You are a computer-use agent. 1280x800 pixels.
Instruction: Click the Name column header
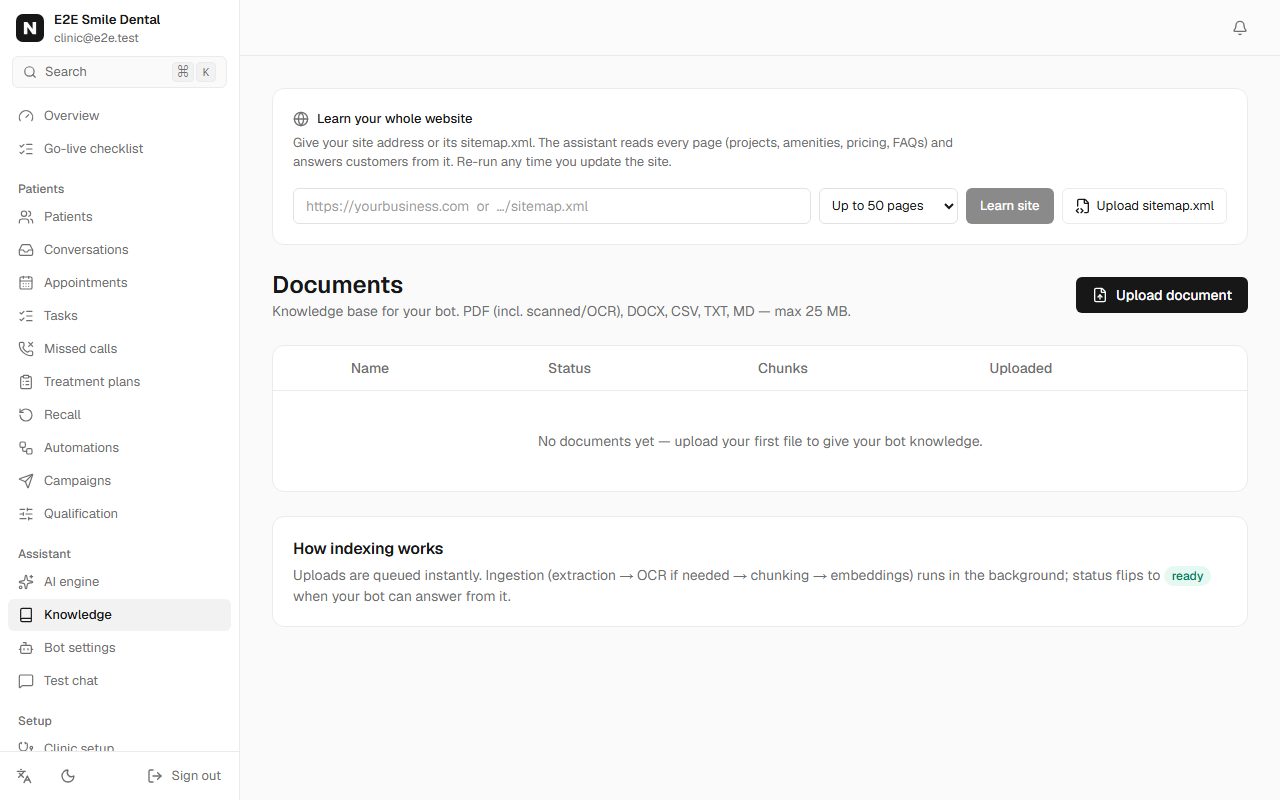coord(370,368)
